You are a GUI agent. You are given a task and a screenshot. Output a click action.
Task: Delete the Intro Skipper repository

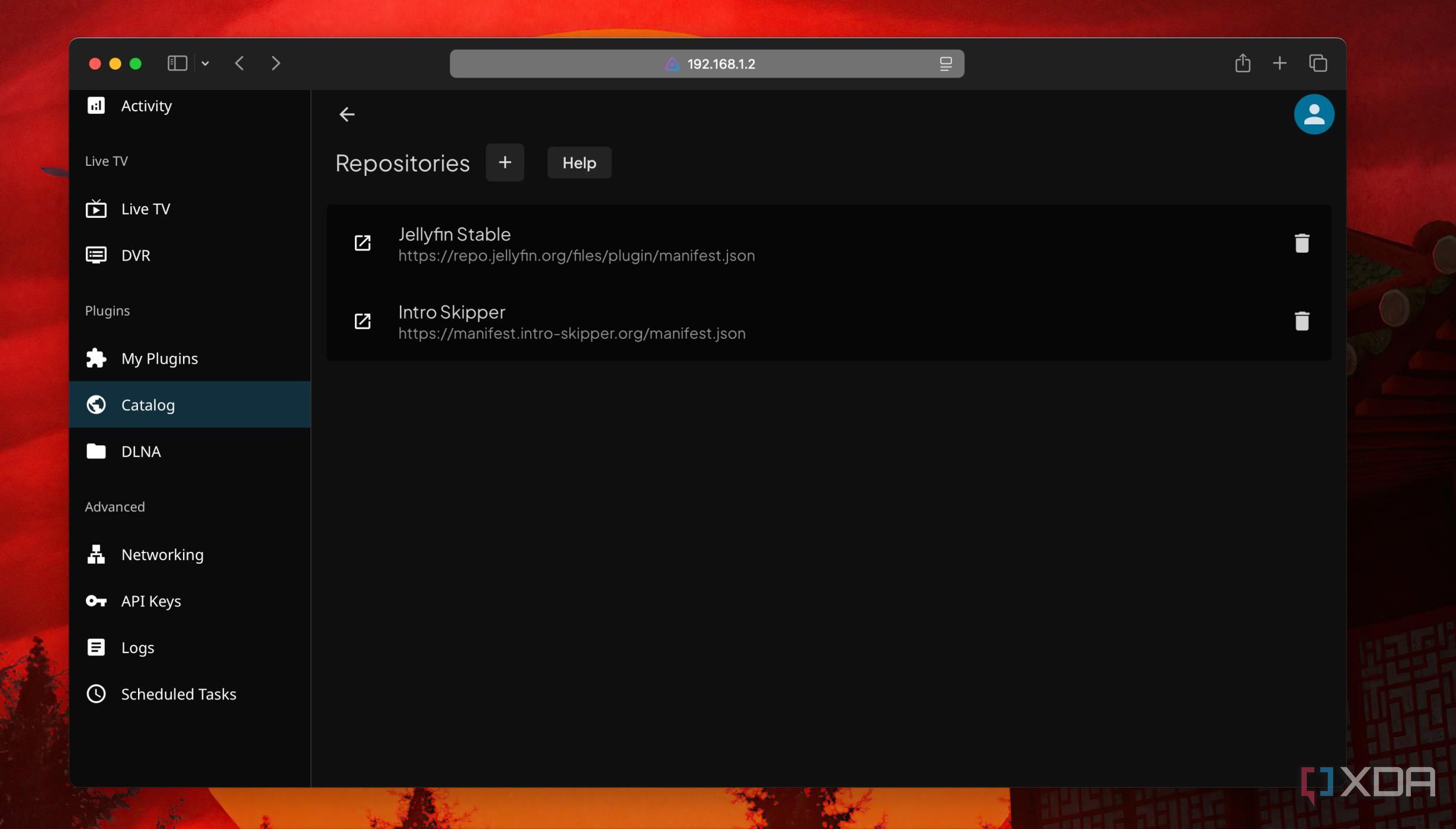(x=1302, y=321)
